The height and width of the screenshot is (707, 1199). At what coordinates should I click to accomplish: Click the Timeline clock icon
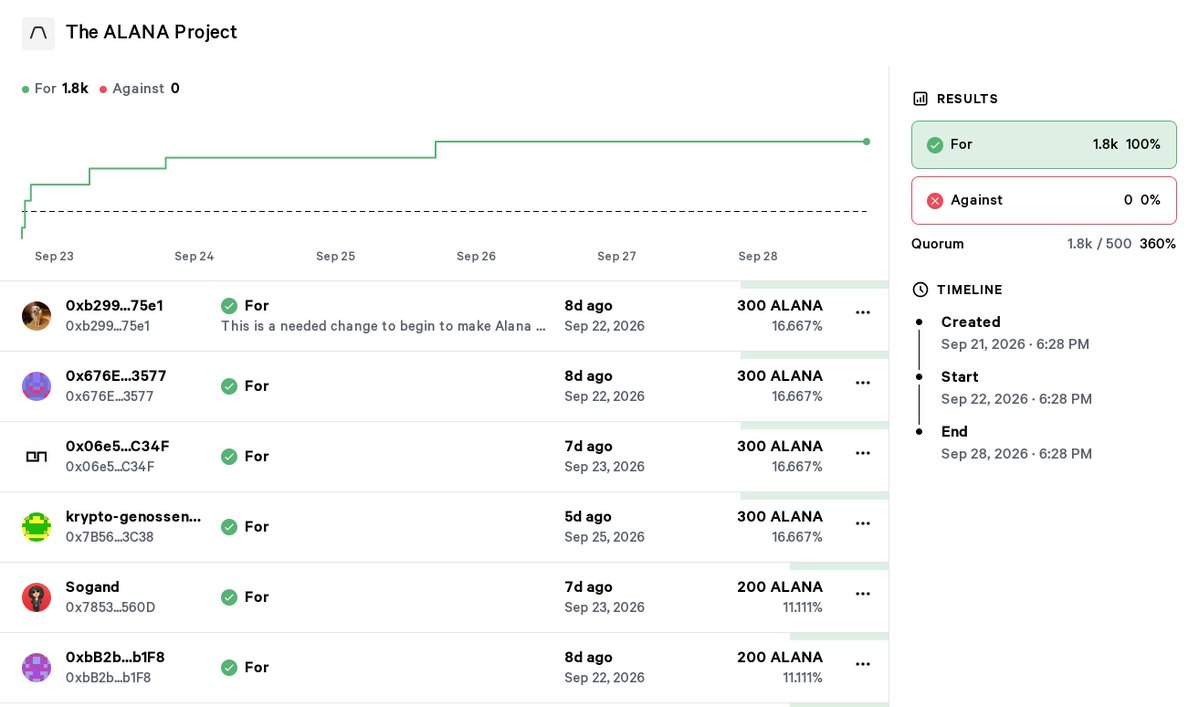click(920, 290)
